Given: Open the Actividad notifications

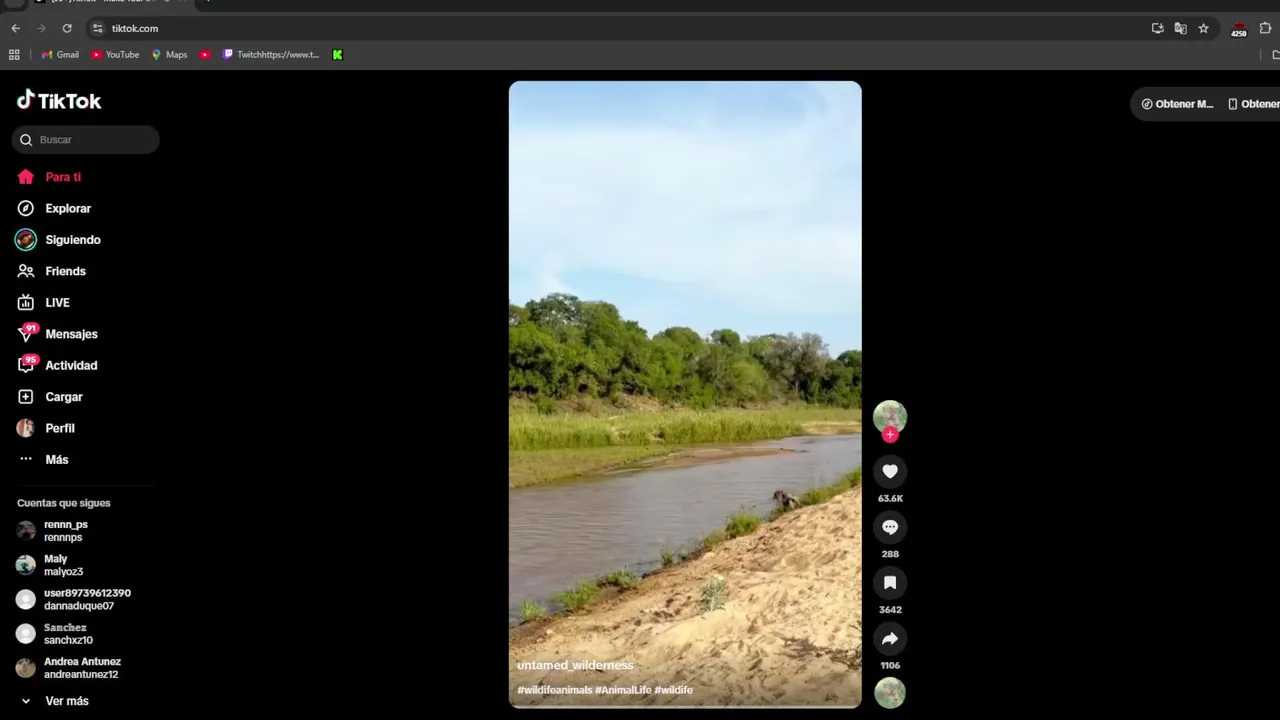Looking at the screenshot, I should tap(57, 365).
